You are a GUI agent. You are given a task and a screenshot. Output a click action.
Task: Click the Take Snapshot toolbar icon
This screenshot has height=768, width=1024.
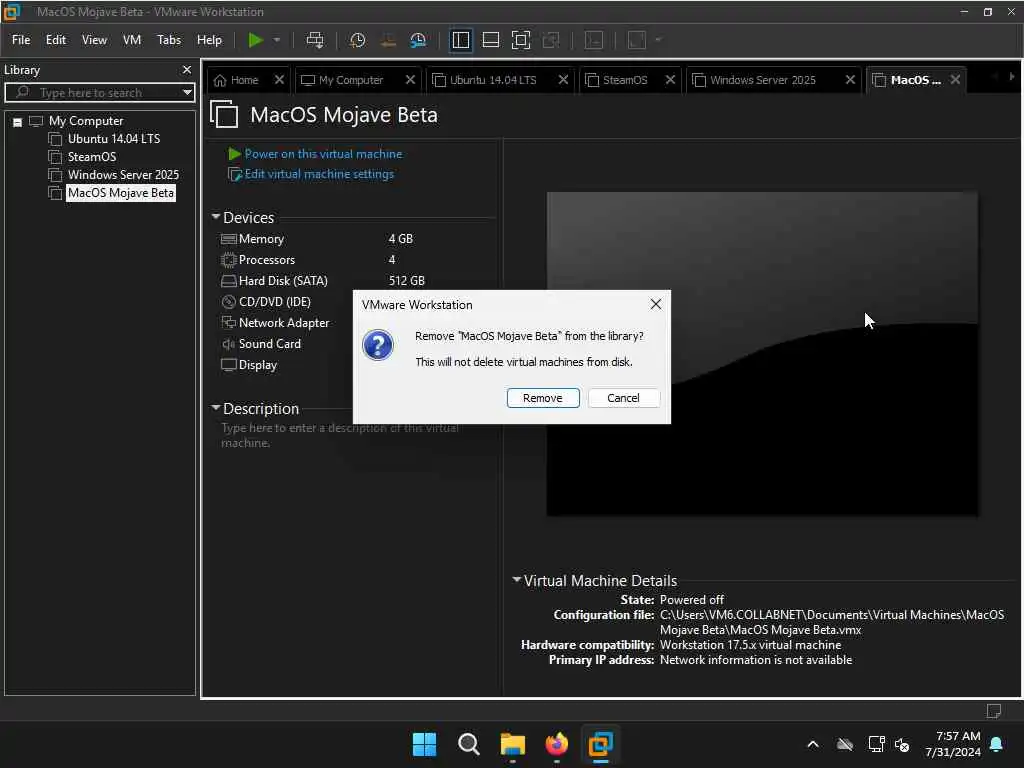click(357, 40)
